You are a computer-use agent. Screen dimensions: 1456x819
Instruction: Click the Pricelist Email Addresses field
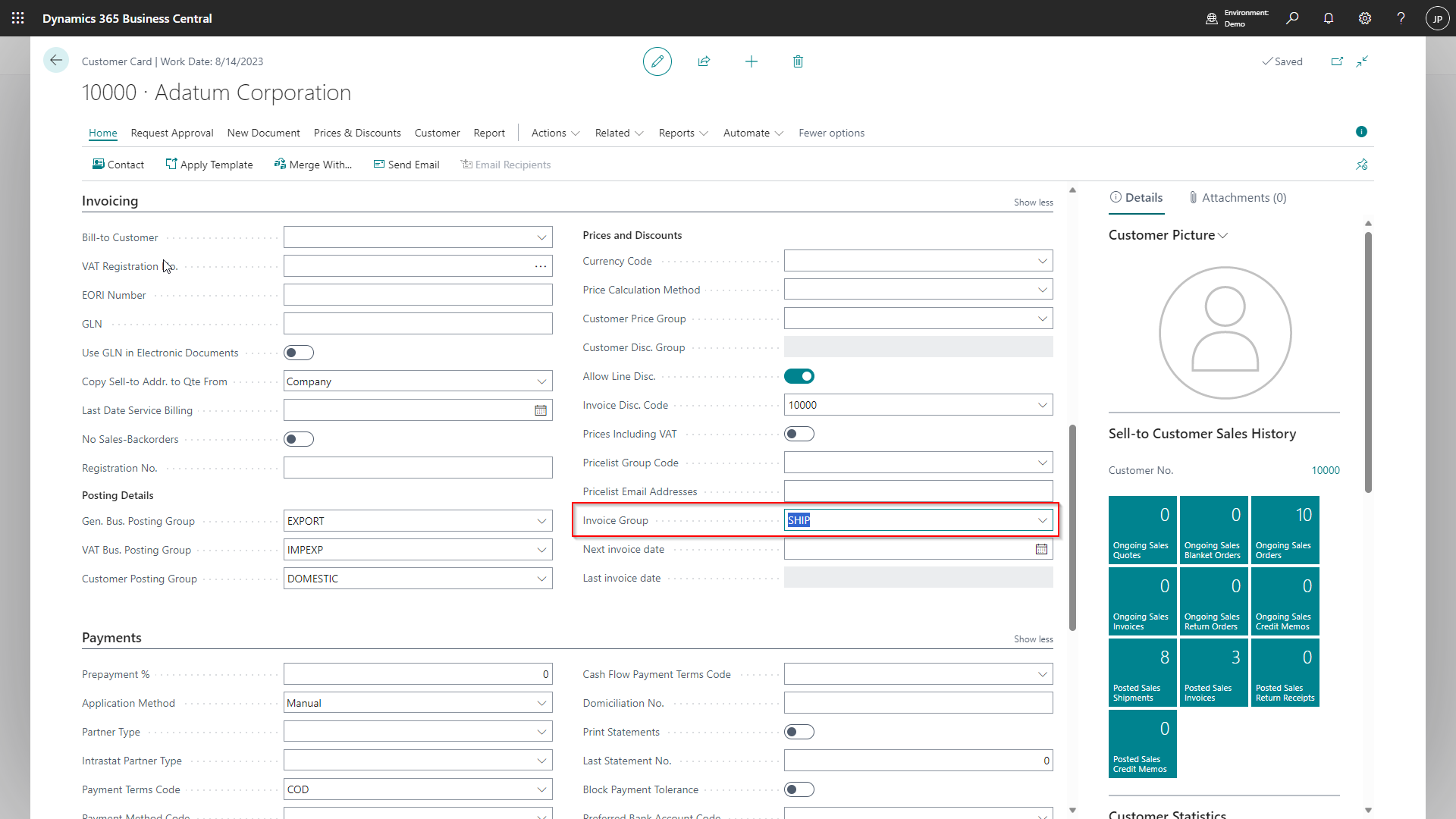pyautogui.click(x=918, y=491)
